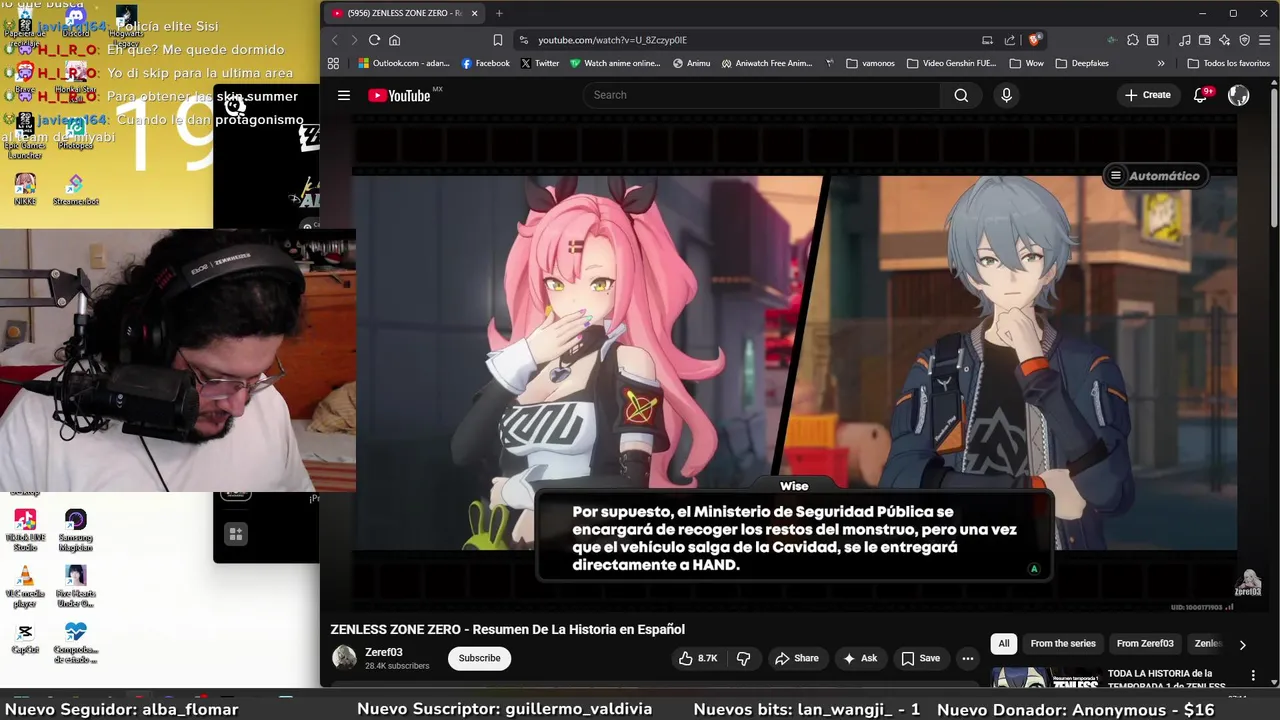Click the Ask button below video
This screenshot has height=720, width=1280.
pyautogui.click(x=860, y=658)
